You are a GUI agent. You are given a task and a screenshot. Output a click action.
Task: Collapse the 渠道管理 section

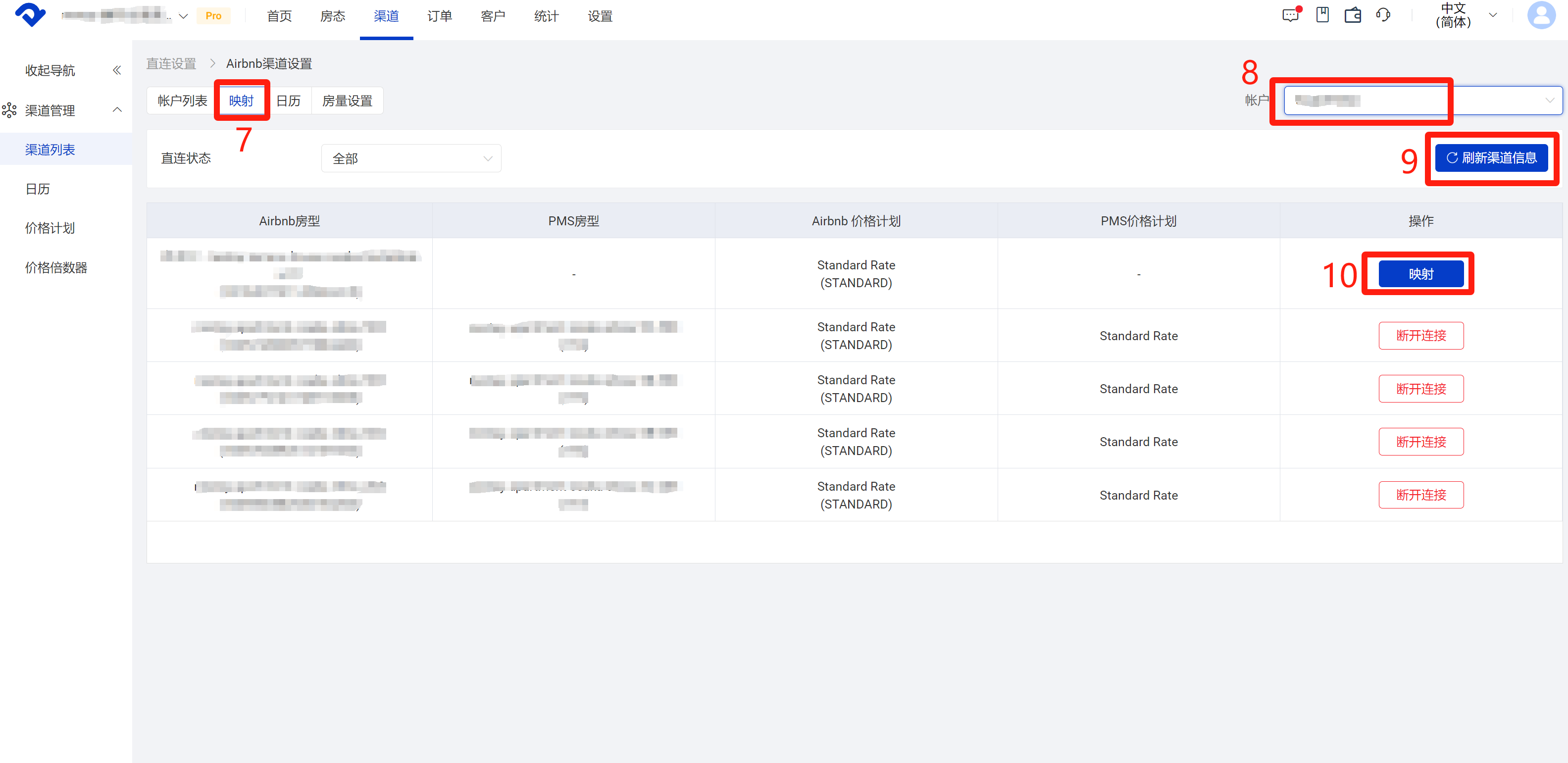click(117, 110)
